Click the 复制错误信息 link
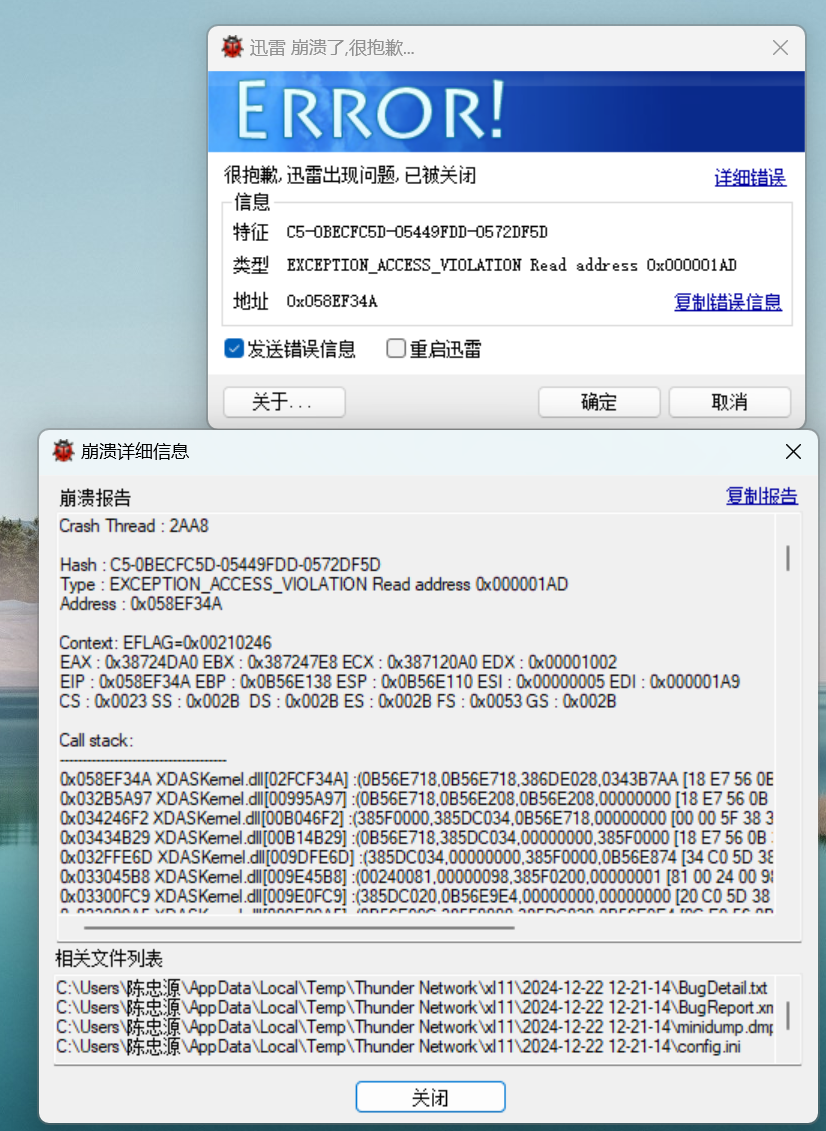Image resolution: width=826 pixels, height=1131 pixels. pyautogui.click(x=728, y=303)
